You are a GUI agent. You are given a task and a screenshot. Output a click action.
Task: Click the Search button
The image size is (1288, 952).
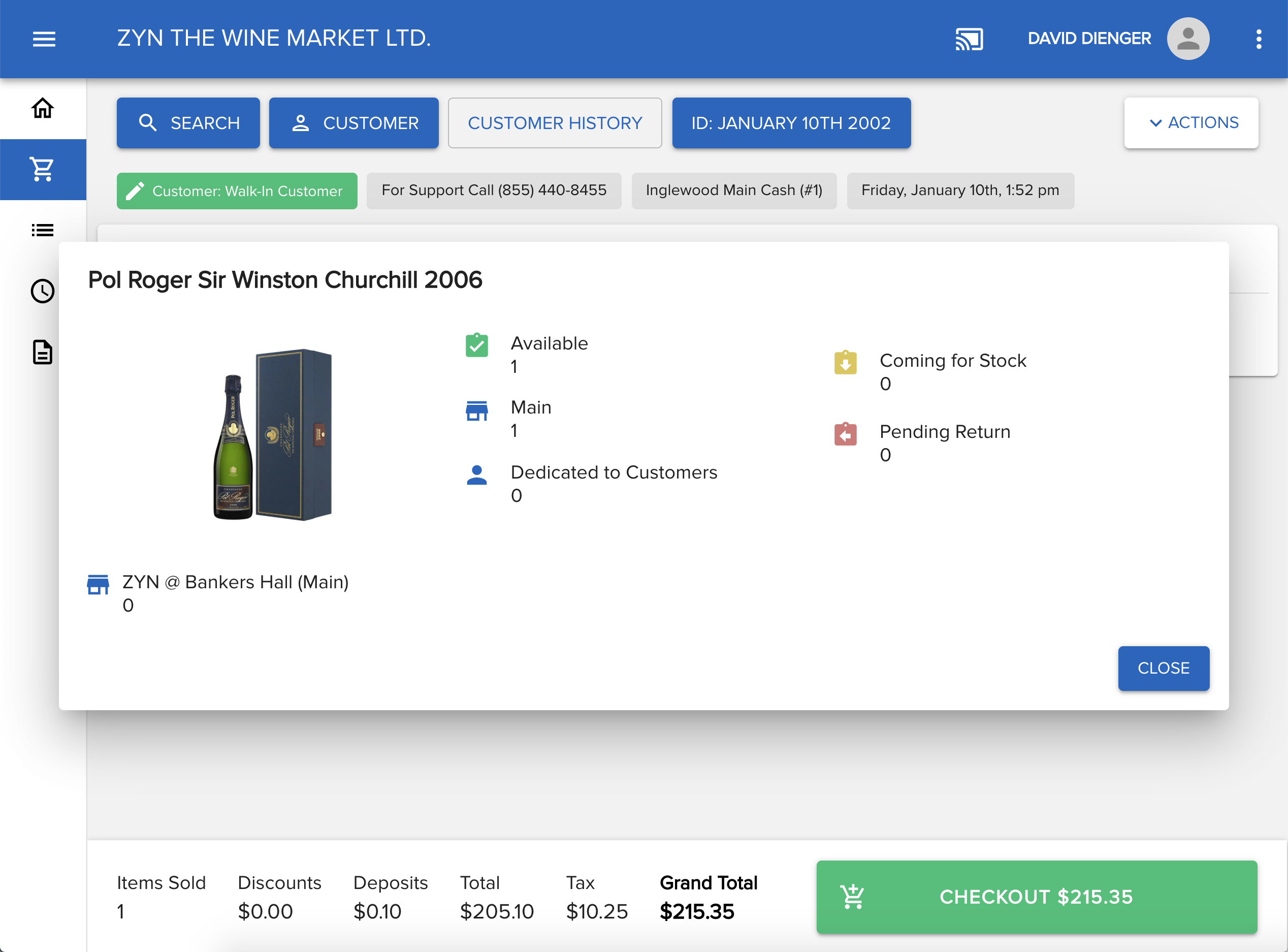tap(188, 123)
